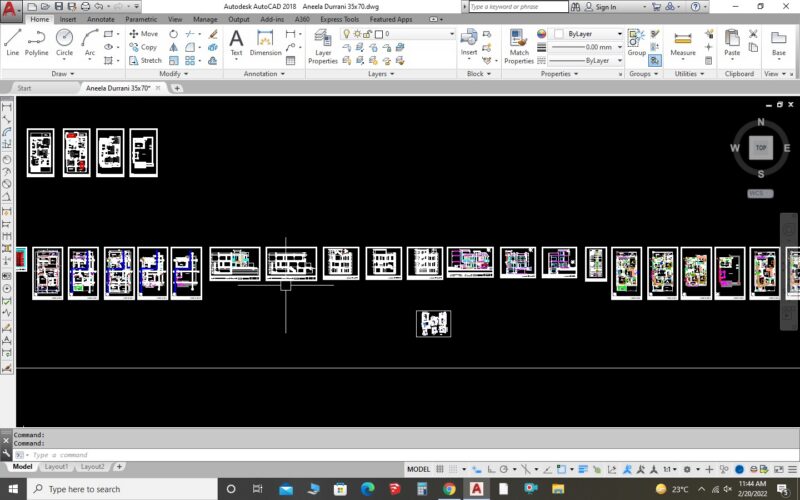This screenshot has width=800, height=500.
Task: Expand the ByLayer color dropdown
Action: (589, 34)
